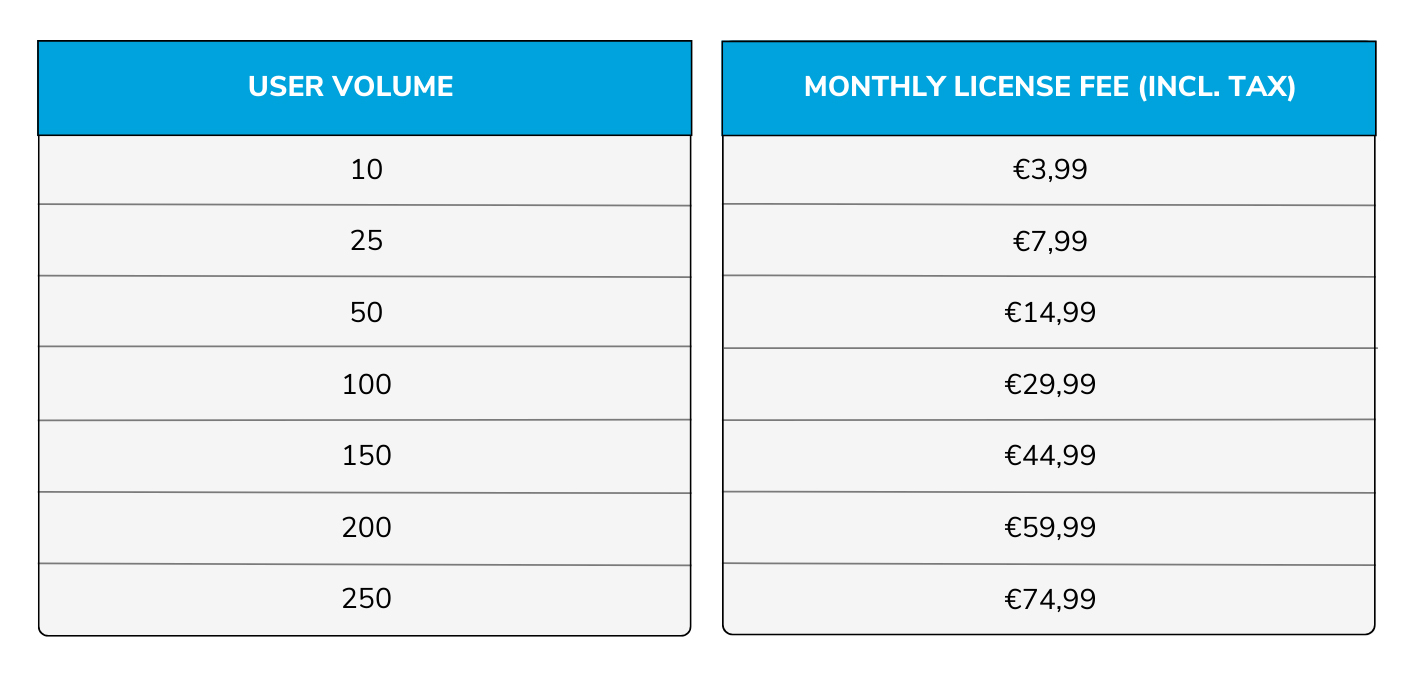Click the €29,99 price cell
Viewport: 1414px width, 680px height.
(1049, 384)
